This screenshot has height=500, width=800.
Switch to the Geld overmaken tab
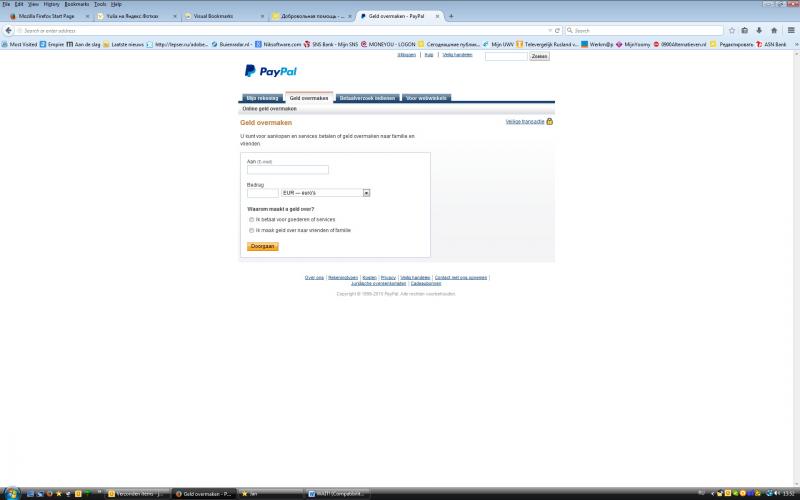click(309, 98)
